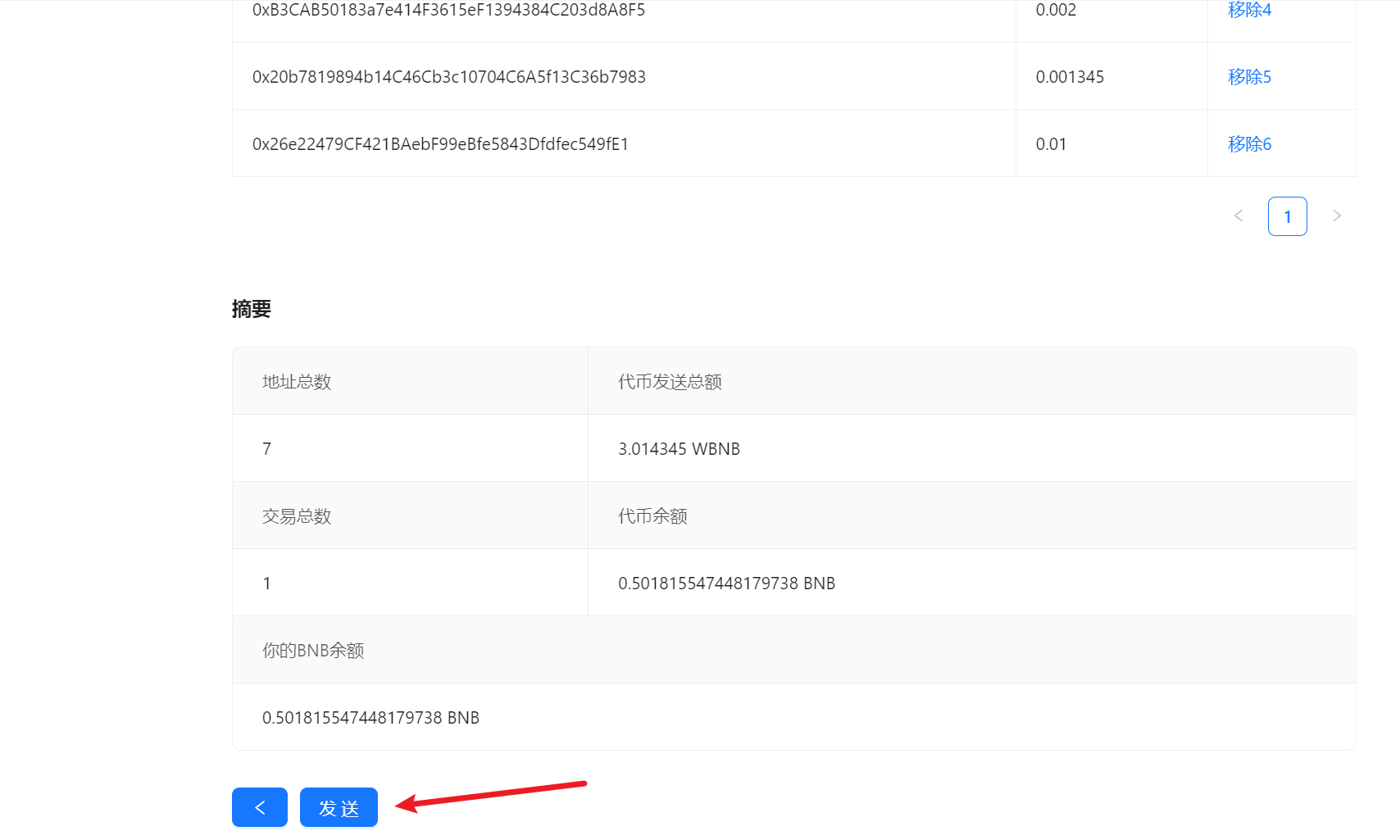This screenshot has height=840, width=1400.
Task: Click the 移除6 remove link
Action: point(1249,144)
